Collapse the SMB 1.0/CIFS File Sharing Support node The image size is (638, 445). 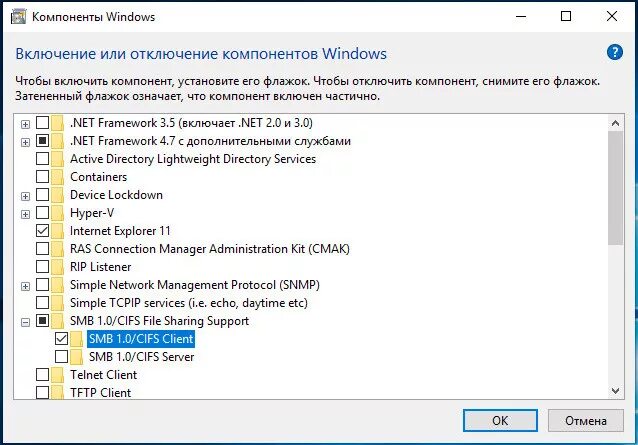[x=25, y=322]
